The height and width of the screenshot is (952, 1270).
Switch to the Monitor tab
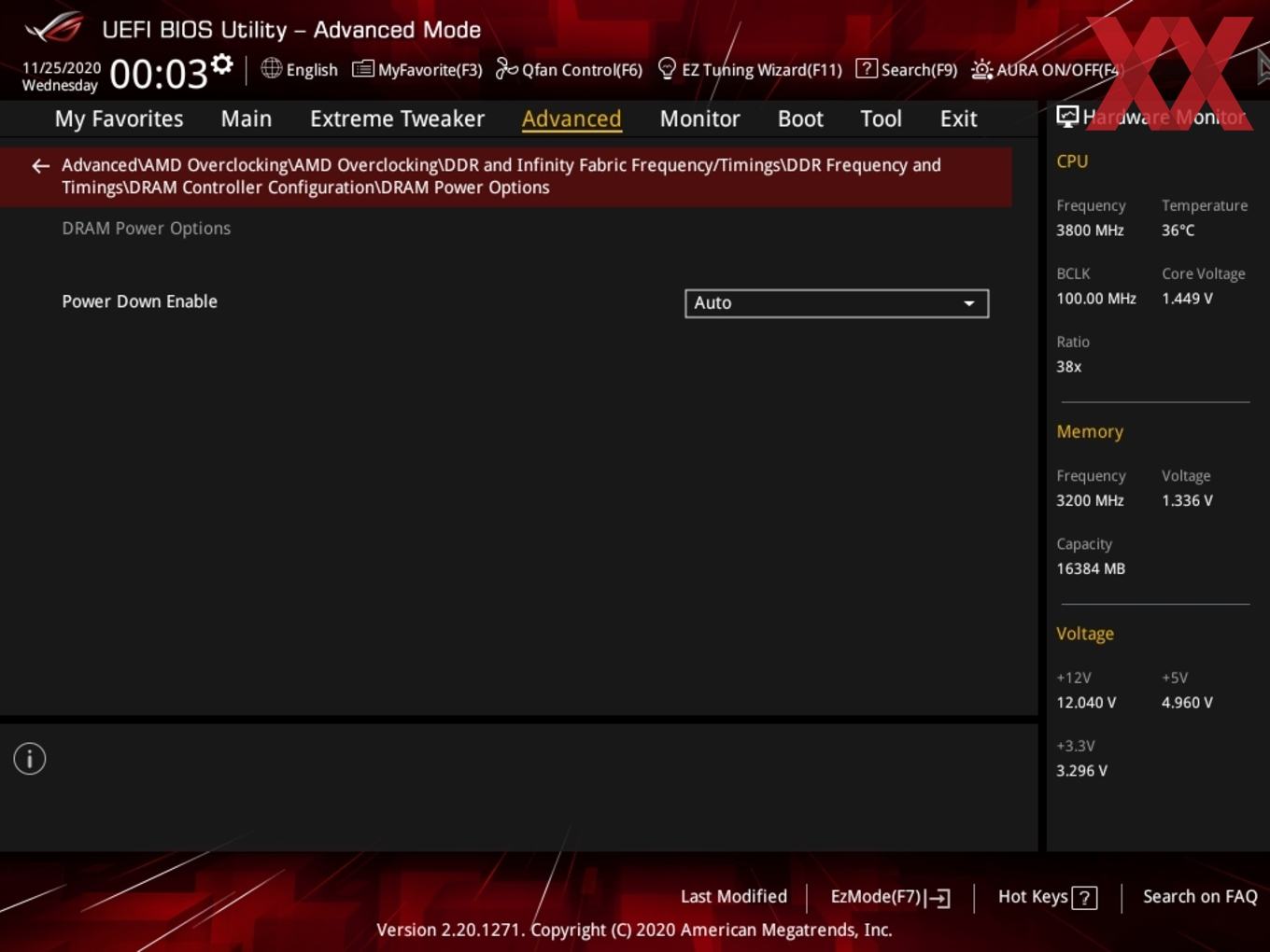click(699, 119)
